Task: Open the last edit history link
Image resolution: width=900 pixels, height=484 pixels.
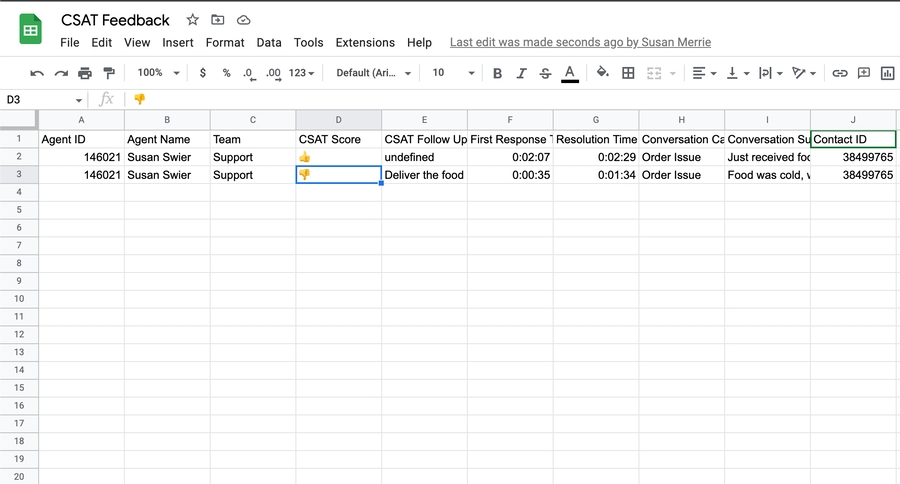Action: 580,43
